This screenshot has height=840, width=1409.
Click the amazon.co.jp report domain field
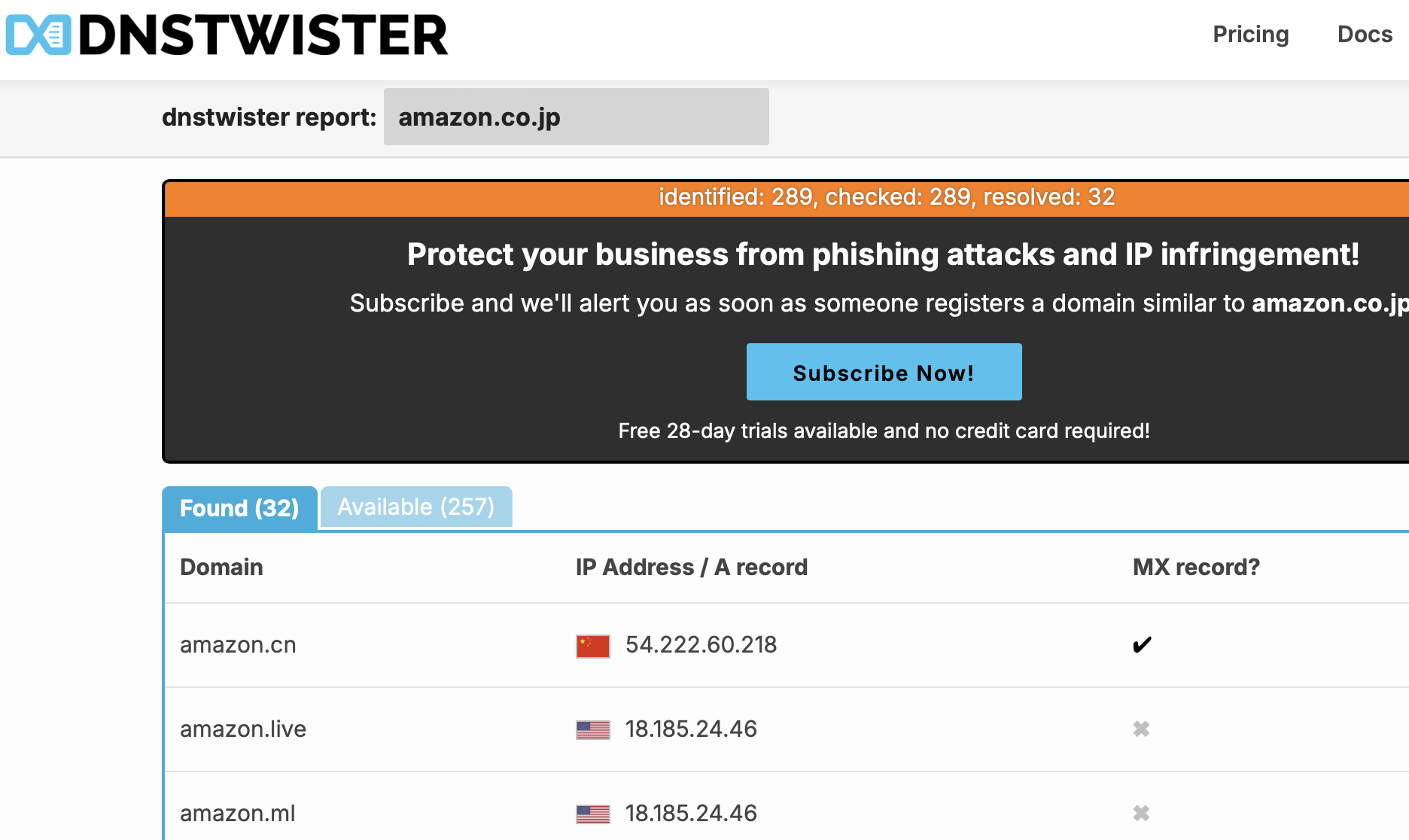coord(576,117)
